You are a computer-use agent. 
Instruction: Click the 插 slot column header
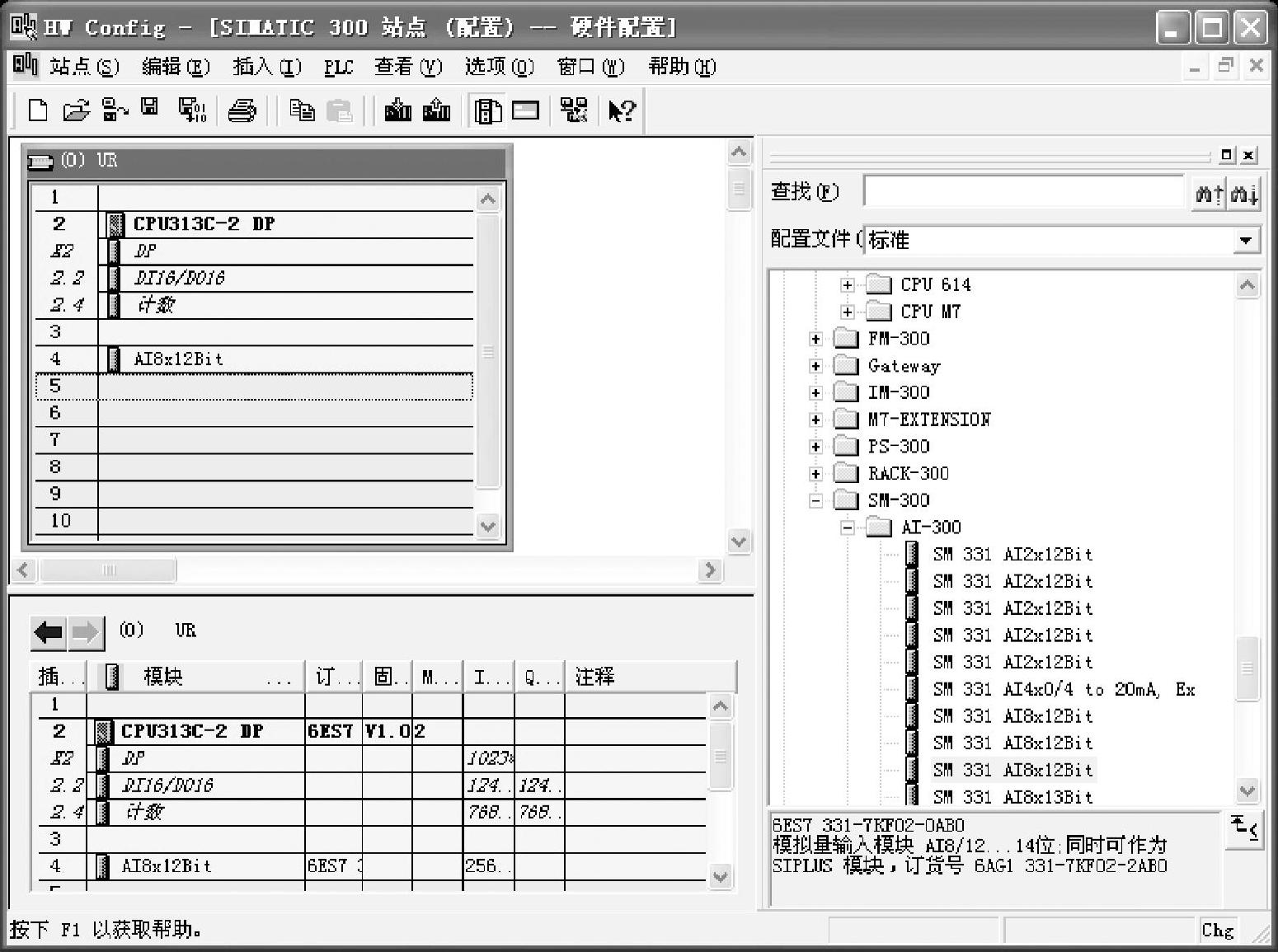[x=59, y=678]
